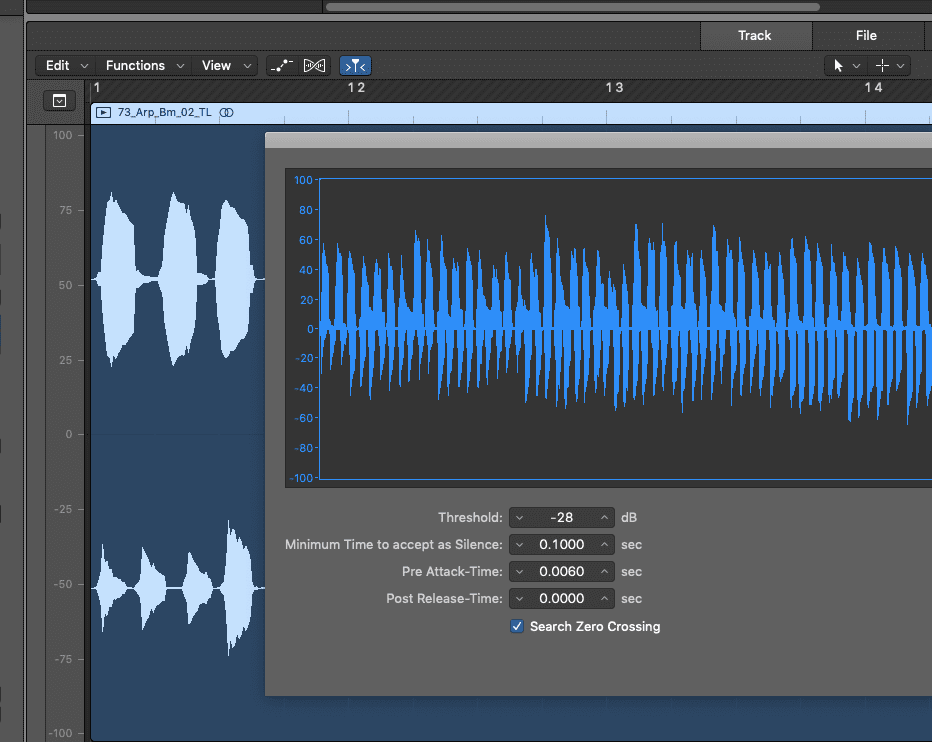Open the Functions dropdown menu

(x=145, y=66)
